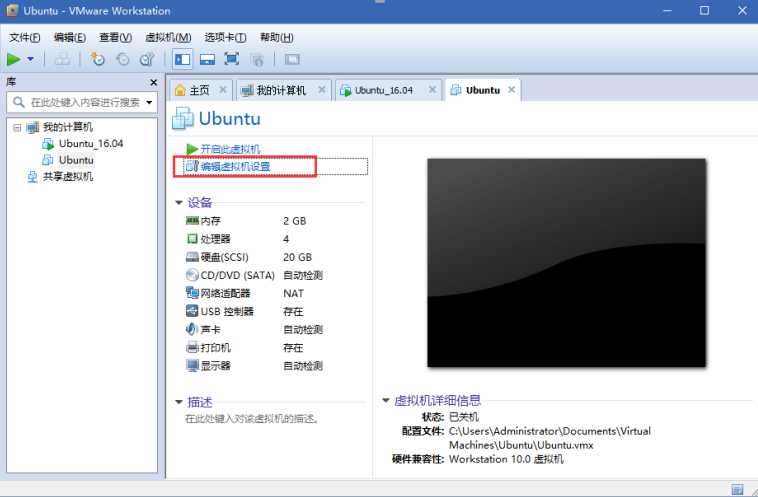This screenshot has width=758, height=497.
Task: Click the Workstation 10.0 虚拟机 compatibility text
Action: coord(506,459)
